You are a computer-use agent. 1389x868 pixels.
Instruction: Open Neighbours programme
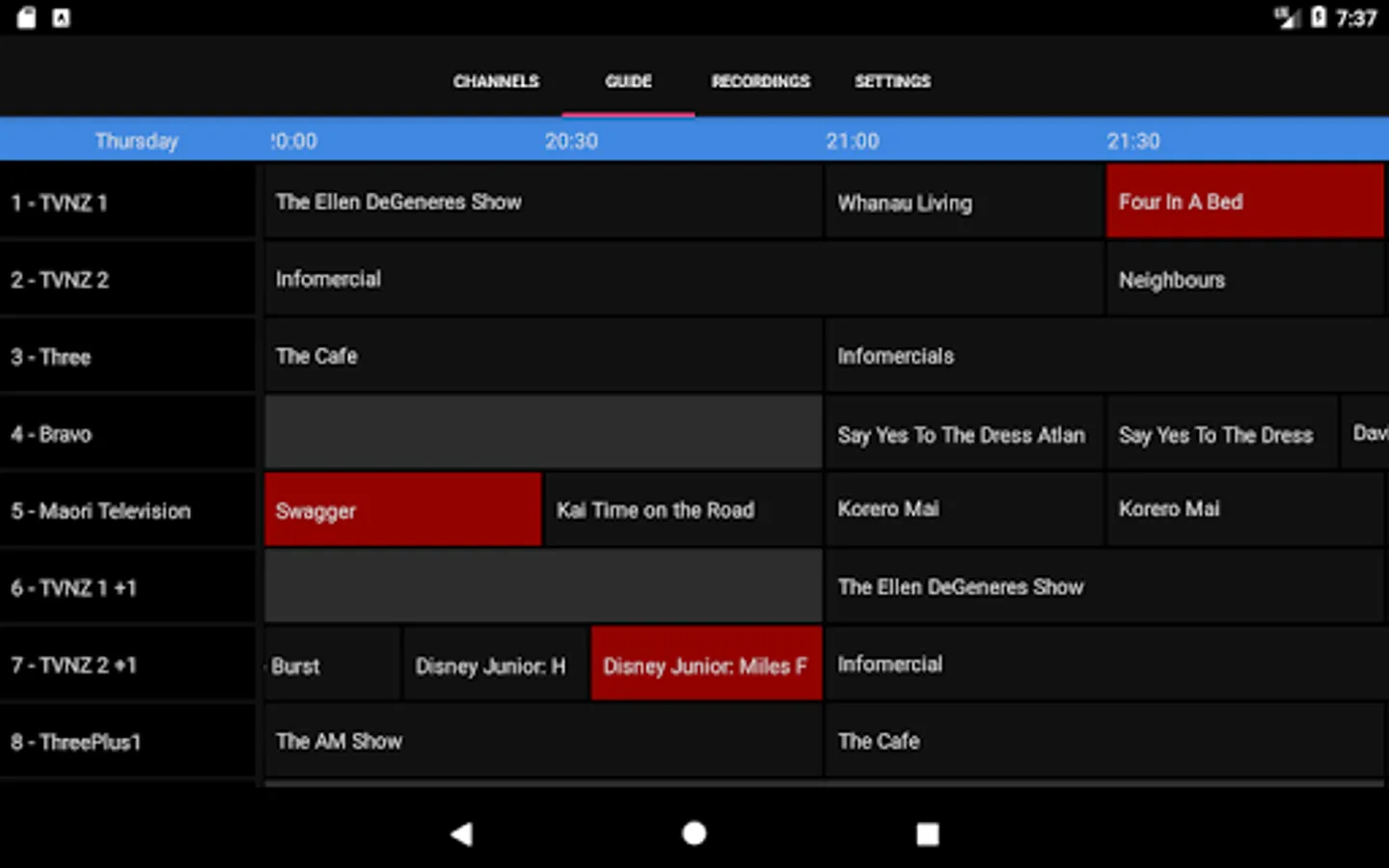[1245, 279]
